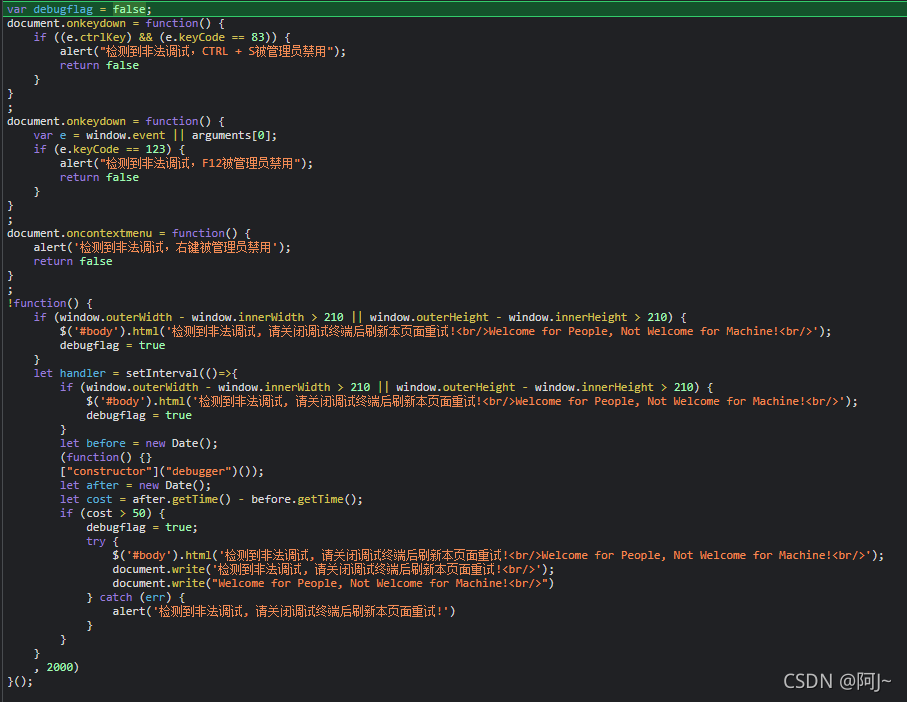This screenshot has height=702, width=907.
Task: Click the 'if (cost > 50) {' line
Action: [x=112, y=513]
